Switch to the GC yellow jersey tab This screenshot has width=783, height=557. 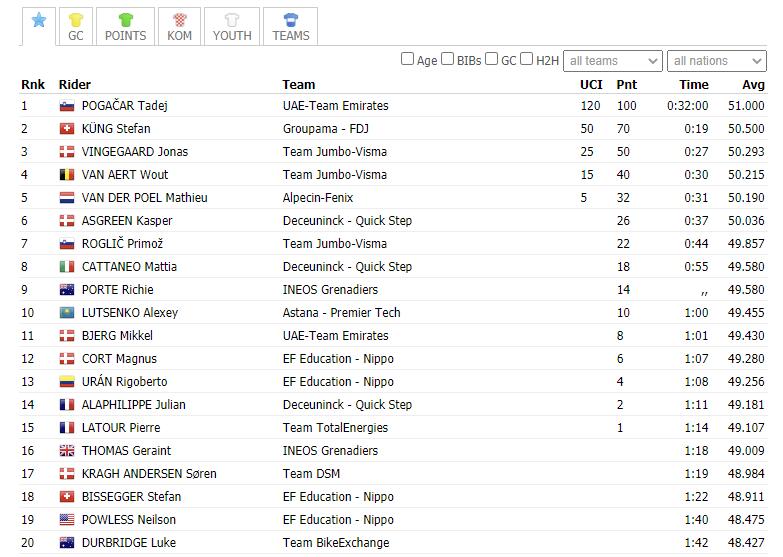pyautogui.click(x=76, y=26)
